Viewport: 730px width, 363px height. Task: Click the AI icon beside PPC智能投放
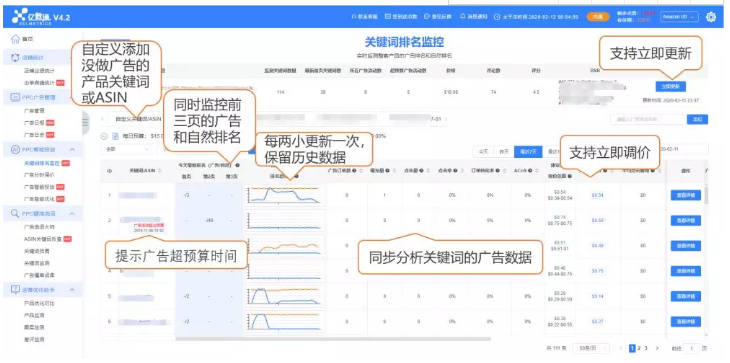coord(15,149)
